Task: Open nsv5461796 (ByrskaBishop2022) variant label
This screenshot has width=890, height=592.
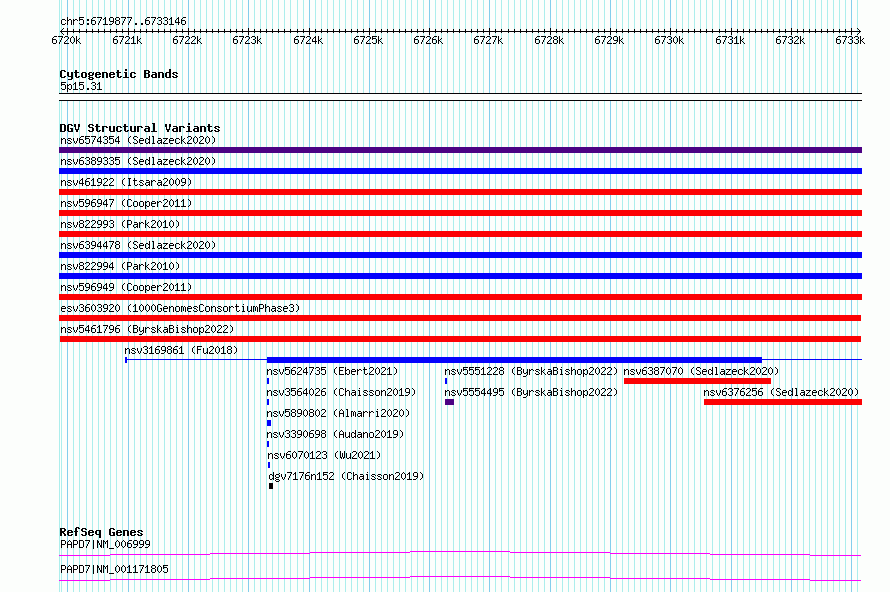Action: click(x=147, y=329)
